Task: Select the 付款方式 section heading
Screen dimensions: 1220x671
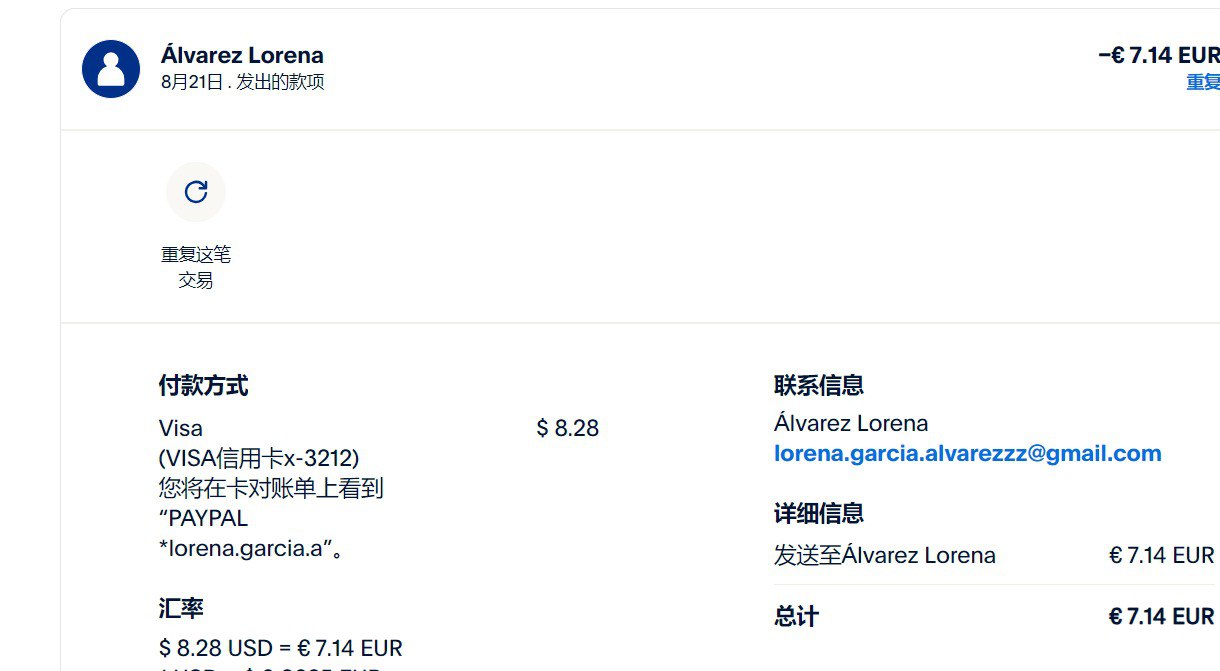Action: click(x=203, y=385)
